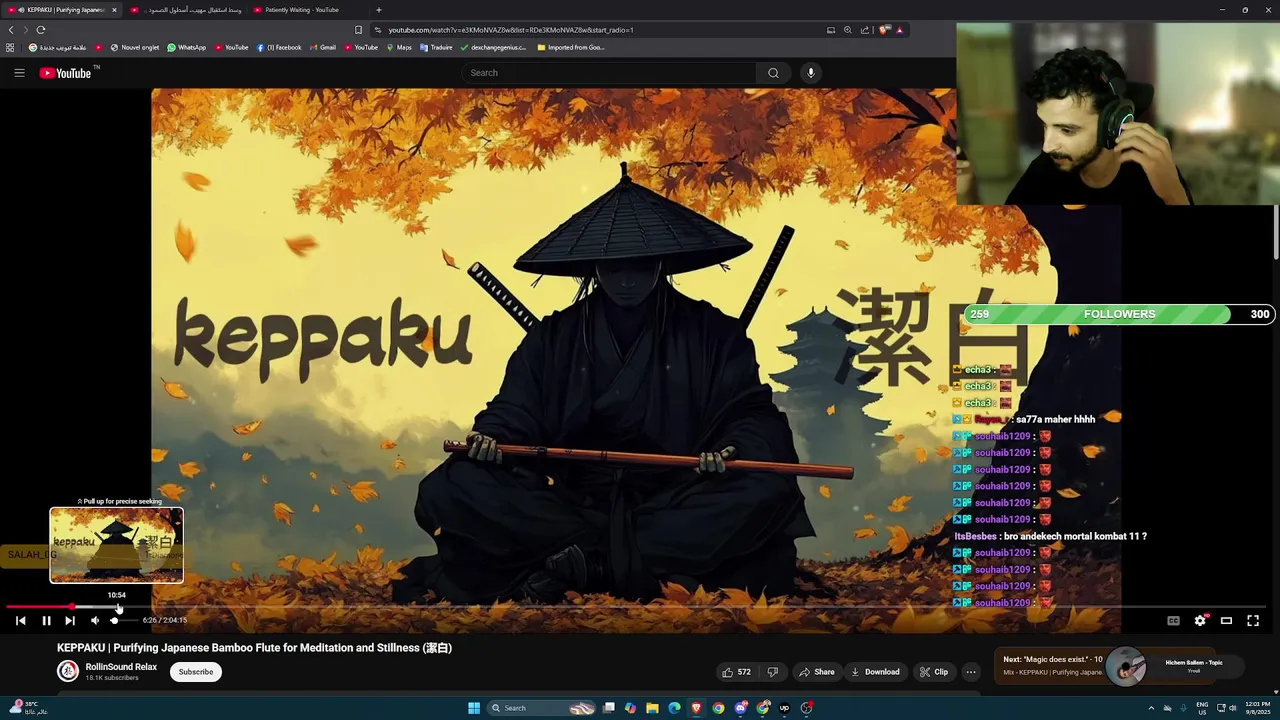
Task: Click the weather widget on the taskbar
Action: [x=28, y=708]
